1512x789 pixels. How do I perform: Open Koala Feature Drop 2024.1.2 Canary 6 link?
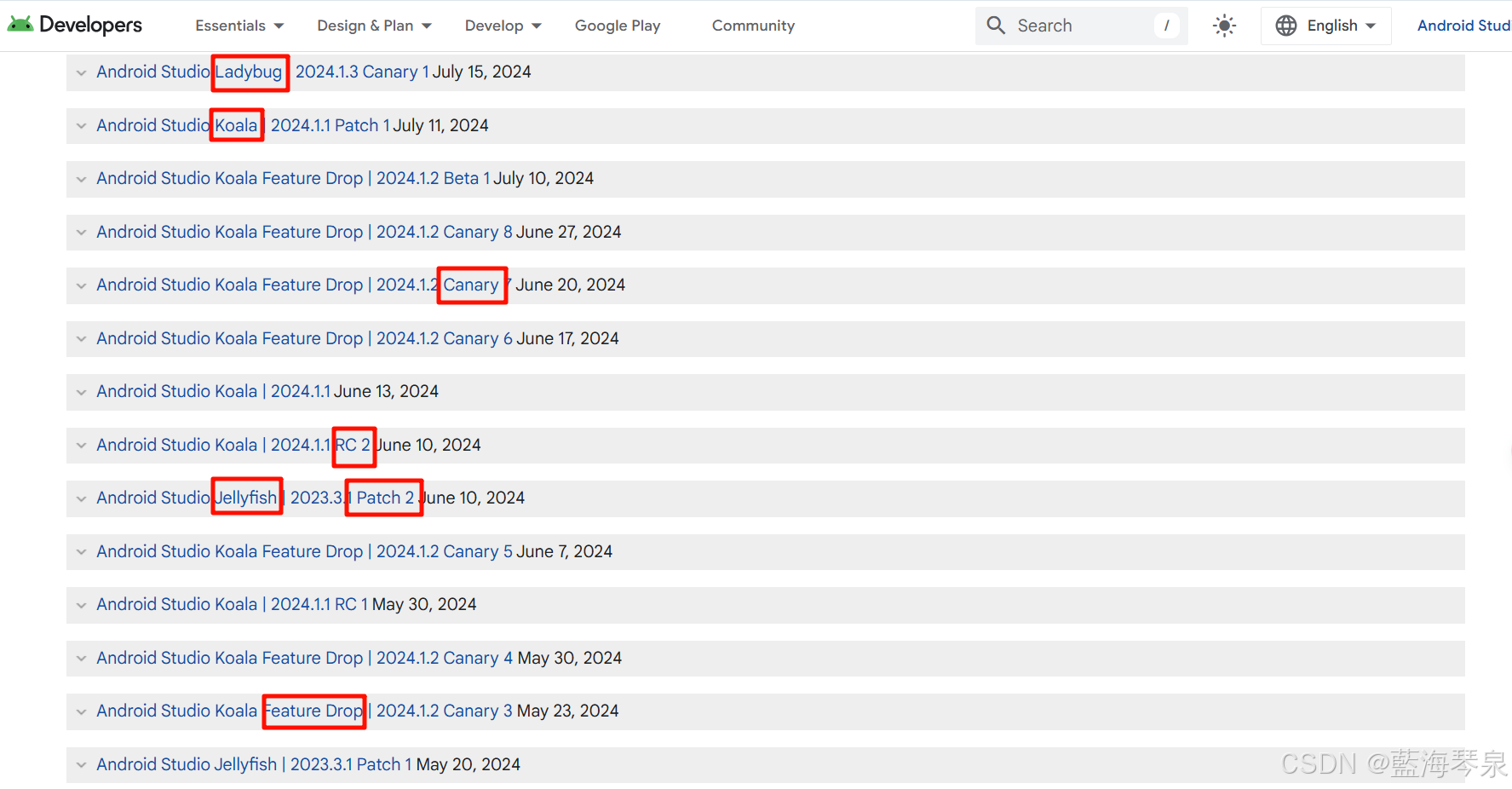[x=304, y=338]
